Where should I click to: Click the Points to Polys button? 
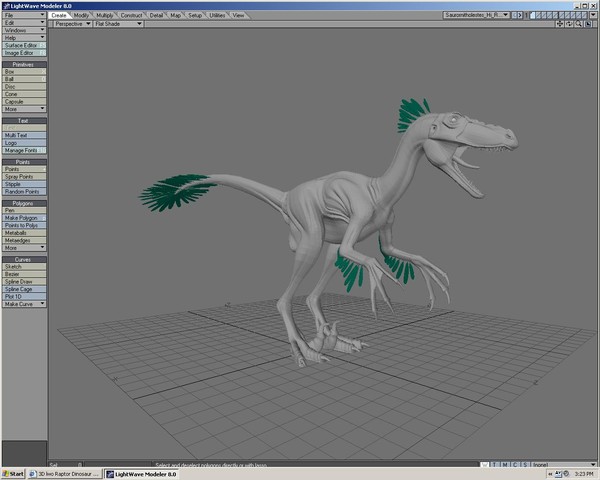pyautogui.click(x=24, y=225)
